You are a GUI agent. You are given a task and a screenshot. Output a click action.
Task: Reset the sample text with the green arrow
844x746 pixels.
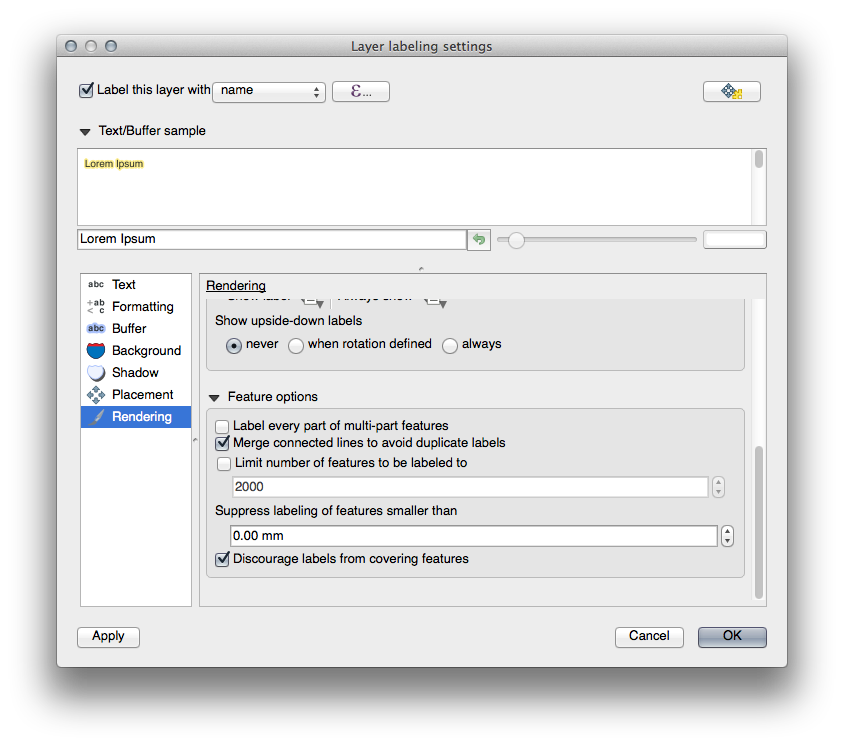coord(479,240)
